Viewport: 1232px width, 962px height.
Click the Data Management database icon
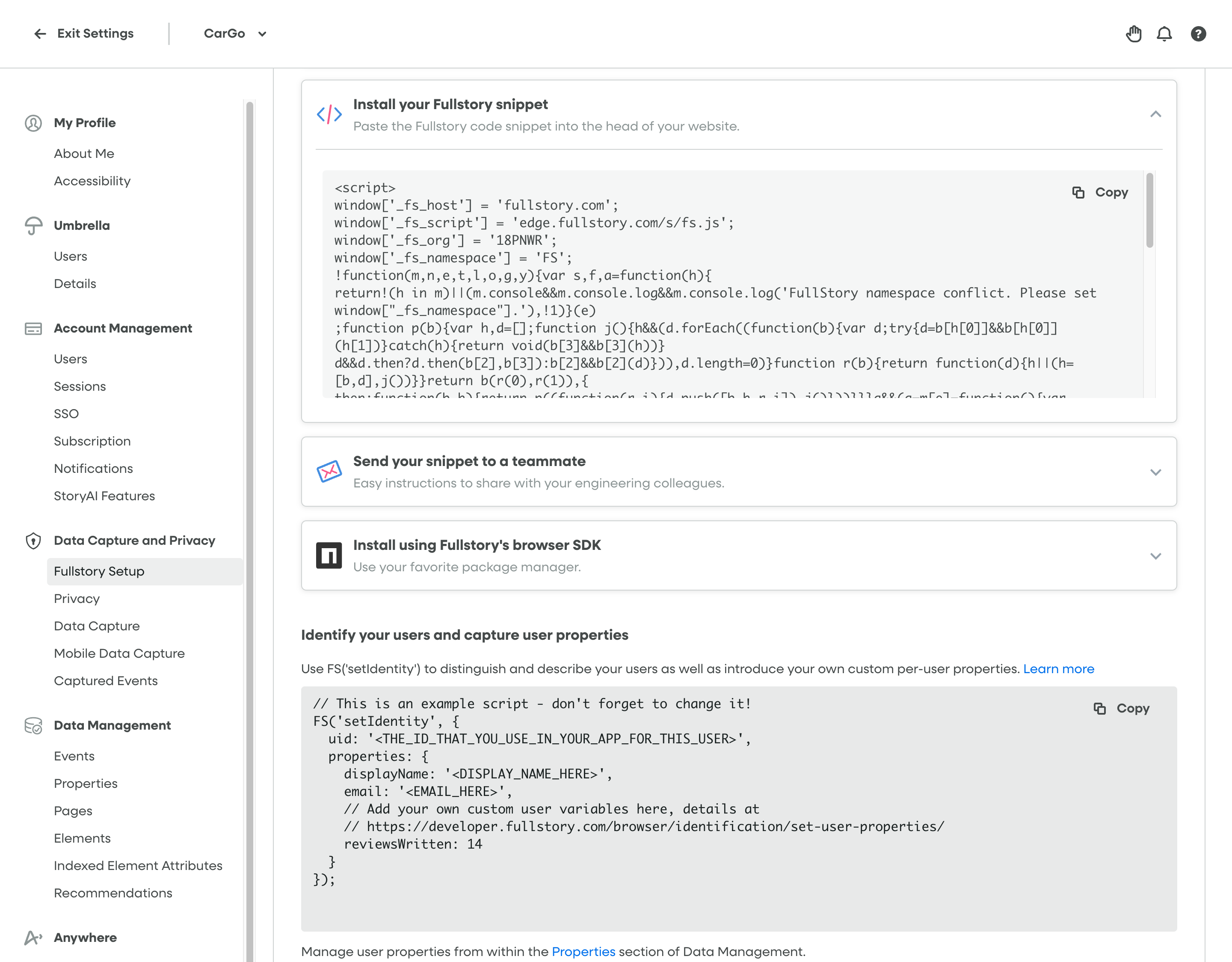tap(33, 726)
